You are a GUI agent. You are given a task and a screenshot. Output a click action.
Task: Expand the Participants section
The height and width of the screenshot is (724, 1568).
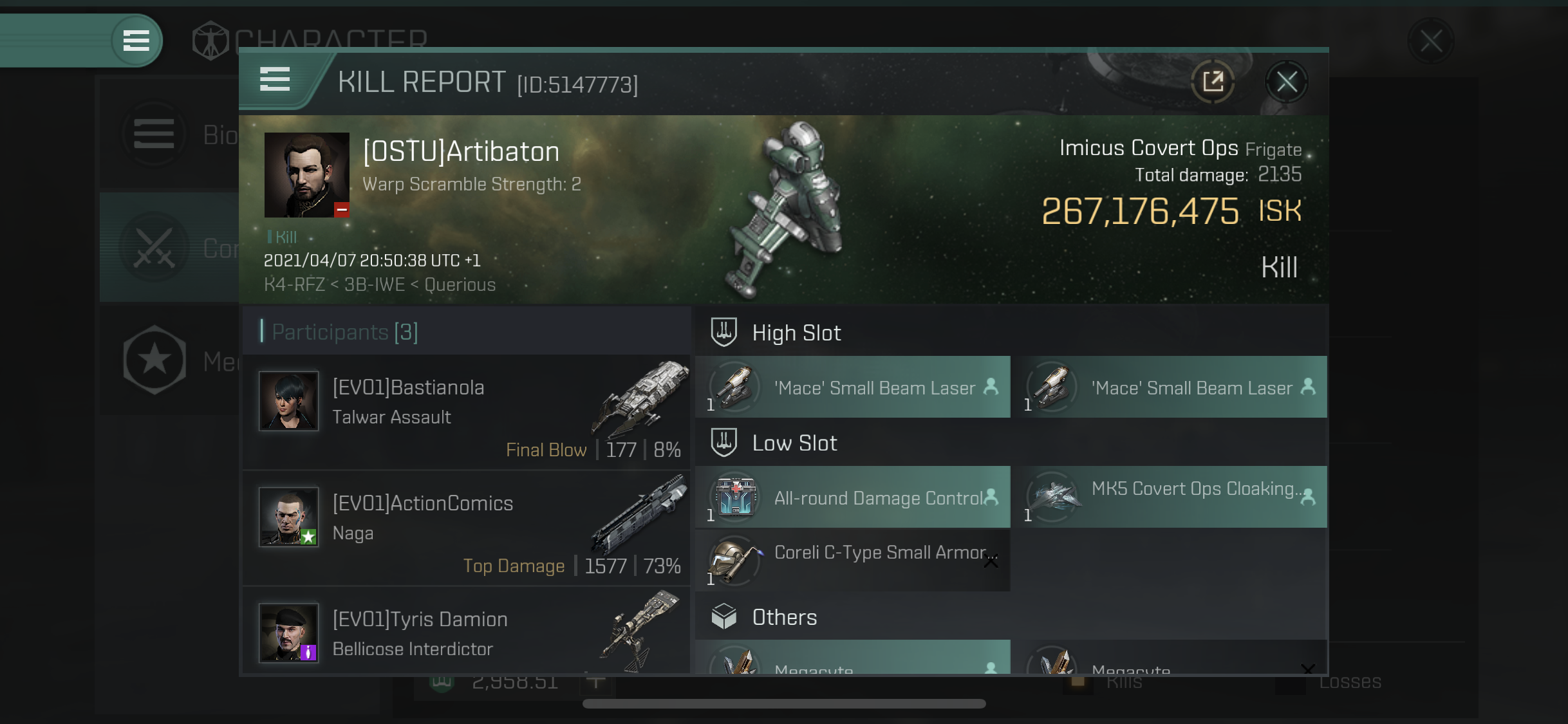344,333
